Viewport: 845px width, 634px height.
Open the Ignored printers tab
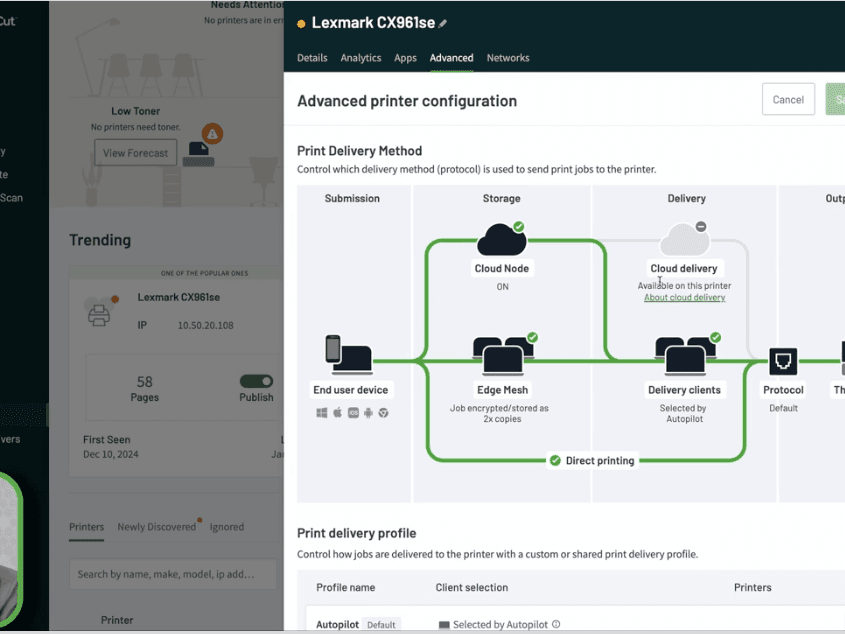pos(226,527)
